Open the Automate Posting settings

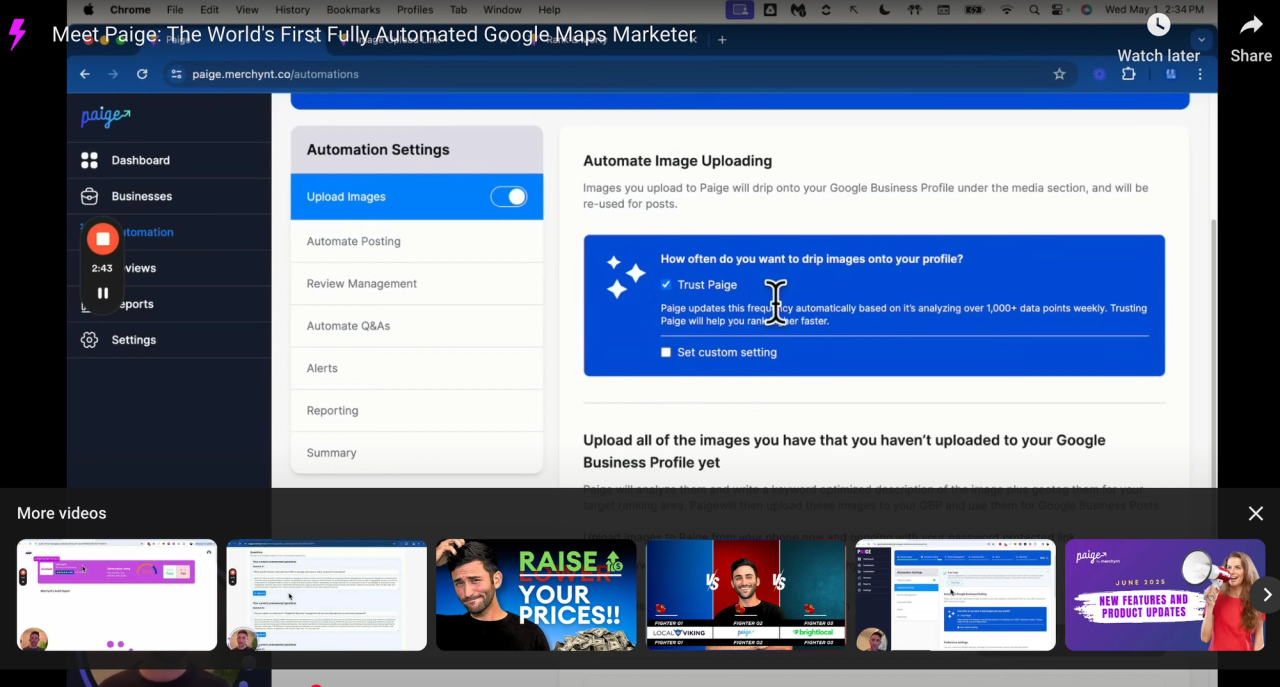click(x=353, y=241)
